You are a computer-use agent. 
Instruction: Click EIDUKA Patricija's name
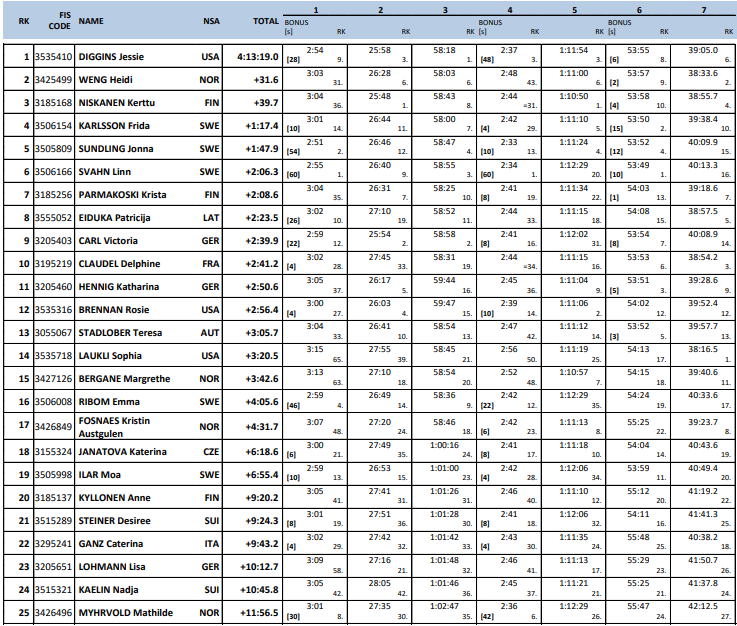pos(114,218)
